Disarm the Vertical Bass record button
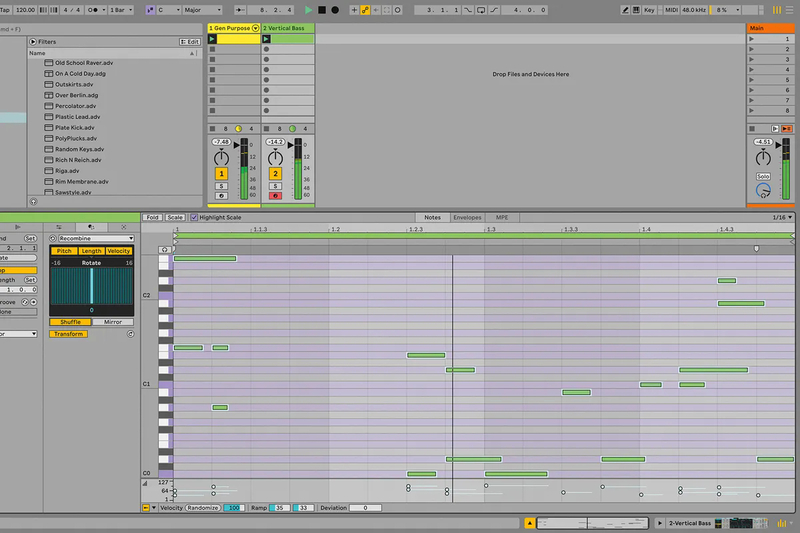The height and width of the screenshot is (533, 800). click(x=276, y=196)
